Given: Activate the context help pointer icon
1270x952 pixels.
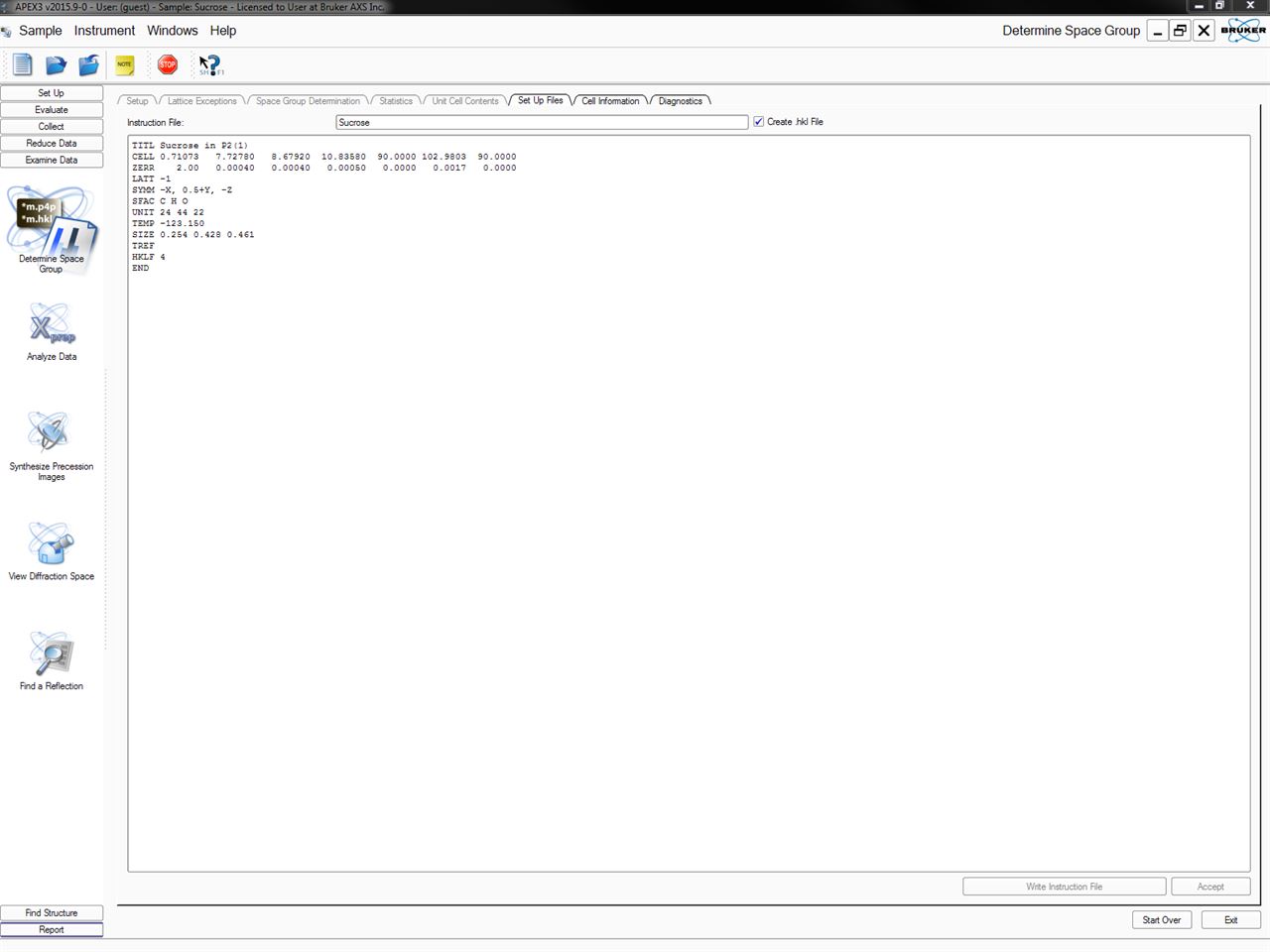Looking at the screenshot, I should (210, 65).
